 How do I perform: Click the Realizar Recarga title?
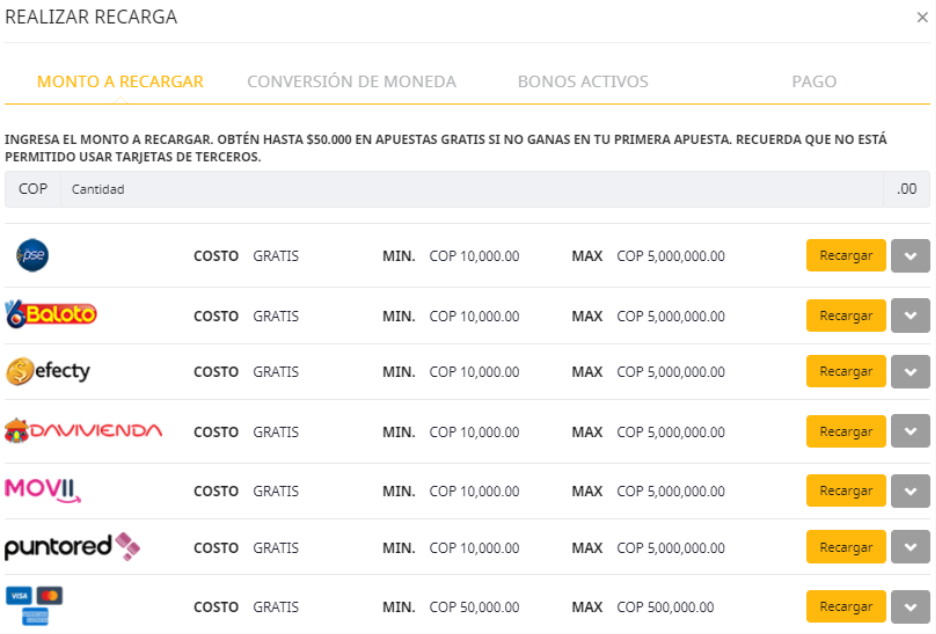(91, 17)
